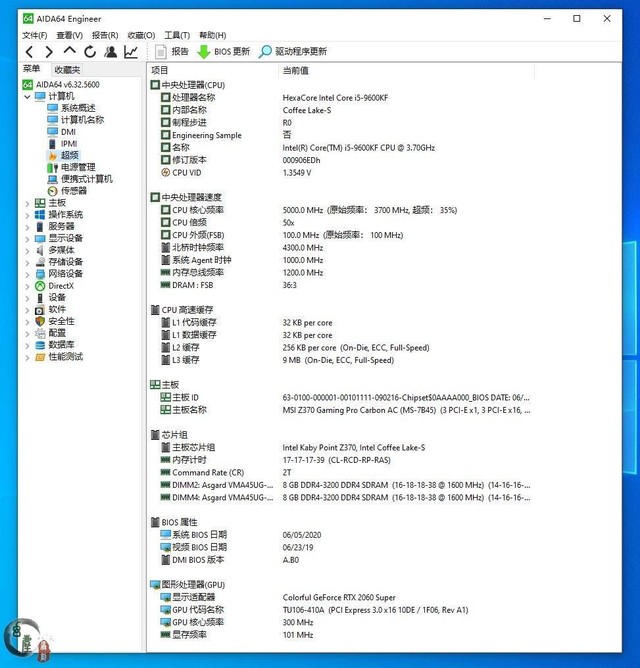Select 便携式计算机 in the tree
This screenshot has width=640, height=668.
[80, 179]
